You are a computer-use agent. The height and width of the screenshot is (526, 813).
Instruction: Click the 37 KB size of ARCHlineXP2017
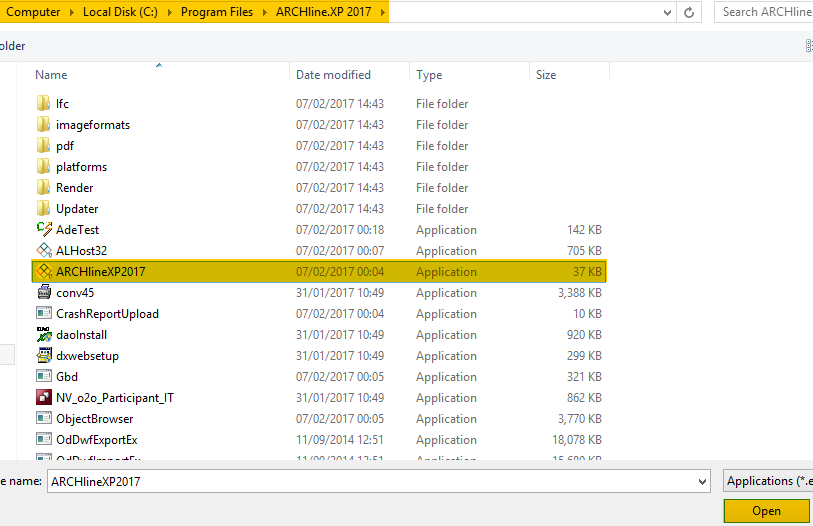coord(587,272)
